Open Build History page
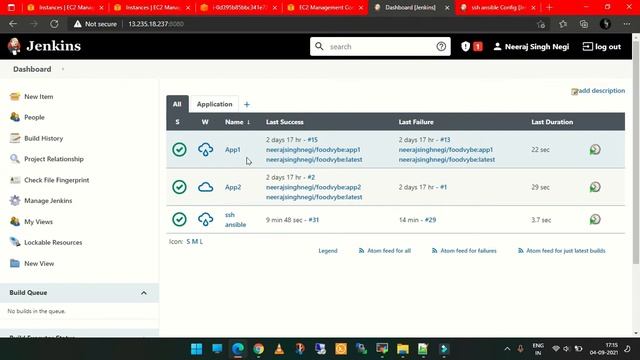640x360 pixels. coord(44,138)
